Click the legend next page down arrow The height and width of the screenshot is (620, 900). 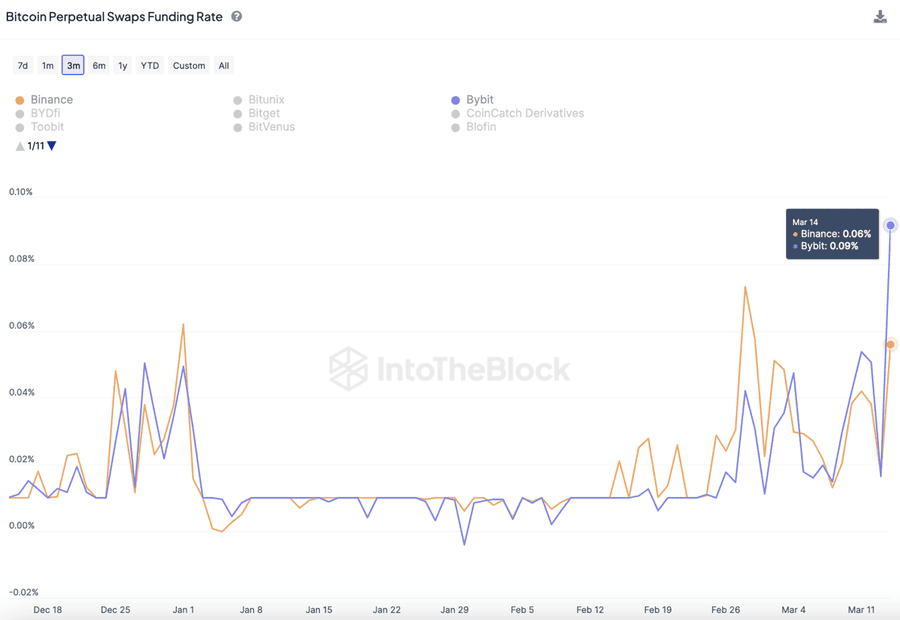(x=52, y=146)
